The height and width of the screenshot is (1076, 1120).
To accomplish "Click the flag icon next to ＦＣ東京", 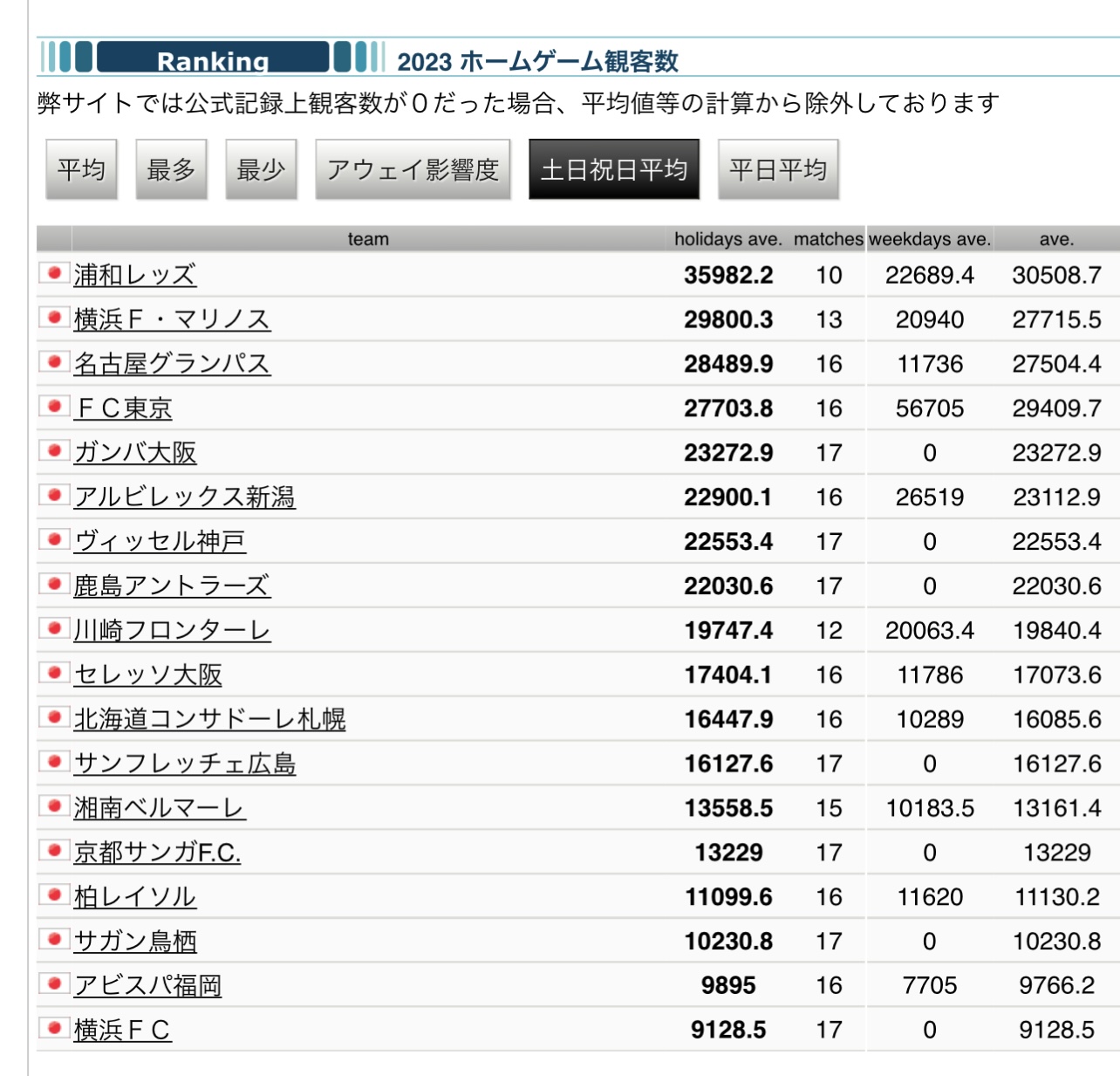I will [x=54, y=407].
